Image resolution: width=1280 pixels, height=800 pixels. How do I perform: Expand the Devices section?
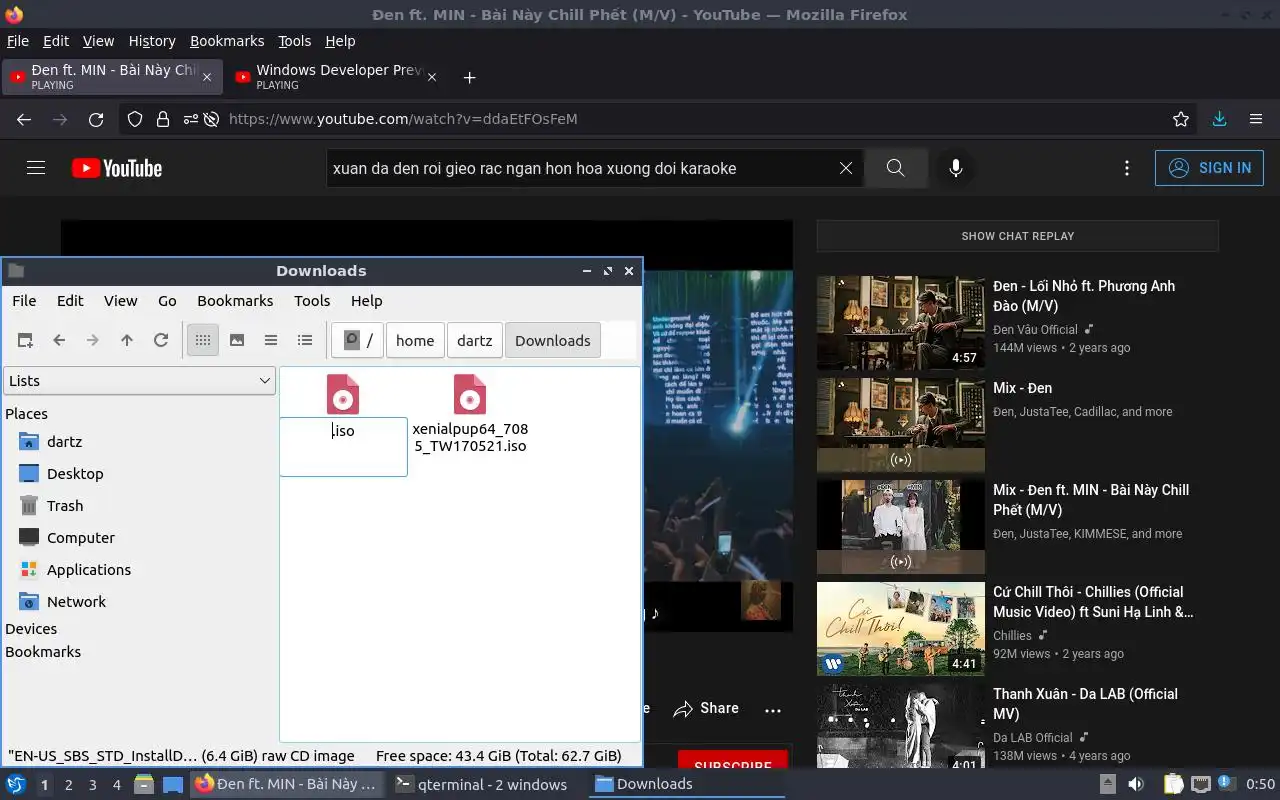(x=31, y=629)
